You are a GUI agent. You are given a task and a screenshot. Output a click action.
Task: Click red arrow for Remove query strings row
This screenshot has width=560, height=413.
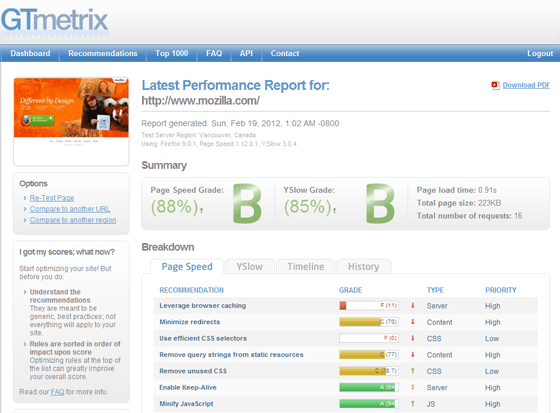(412, 354)
